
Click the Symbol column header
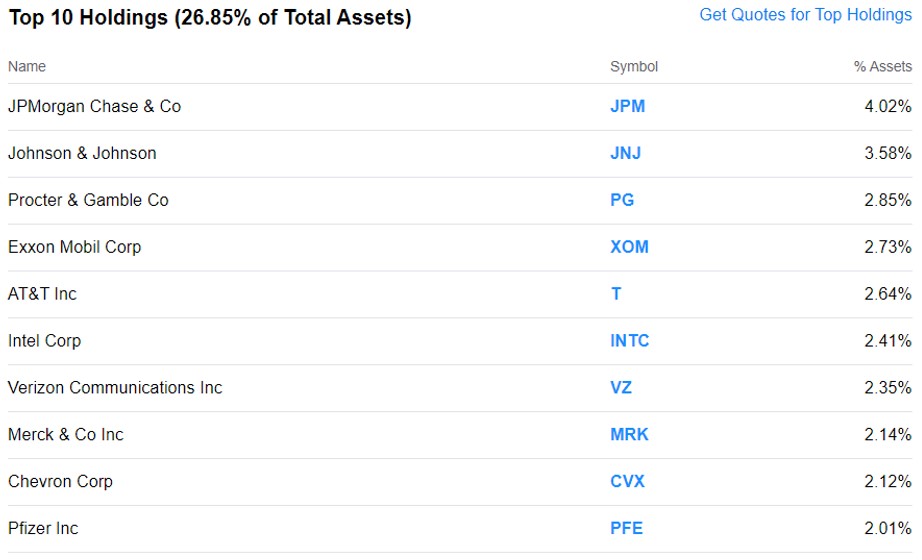(634, 67)
